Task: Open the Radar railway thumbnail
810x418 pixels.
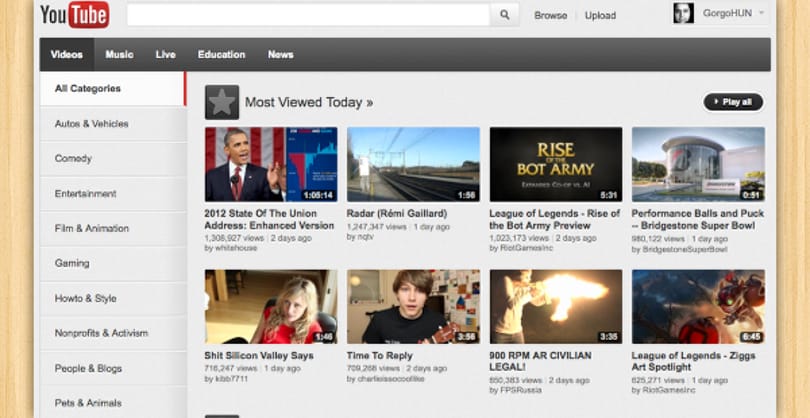Action: tap(413, 164)
